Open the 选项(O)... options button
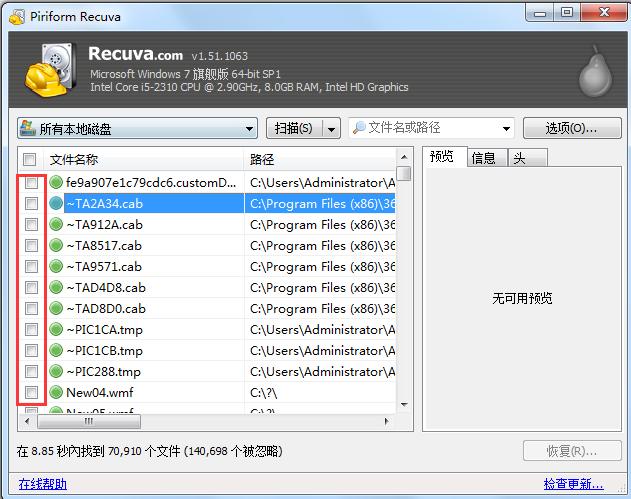Screen dimensions: 631x499 572,128
